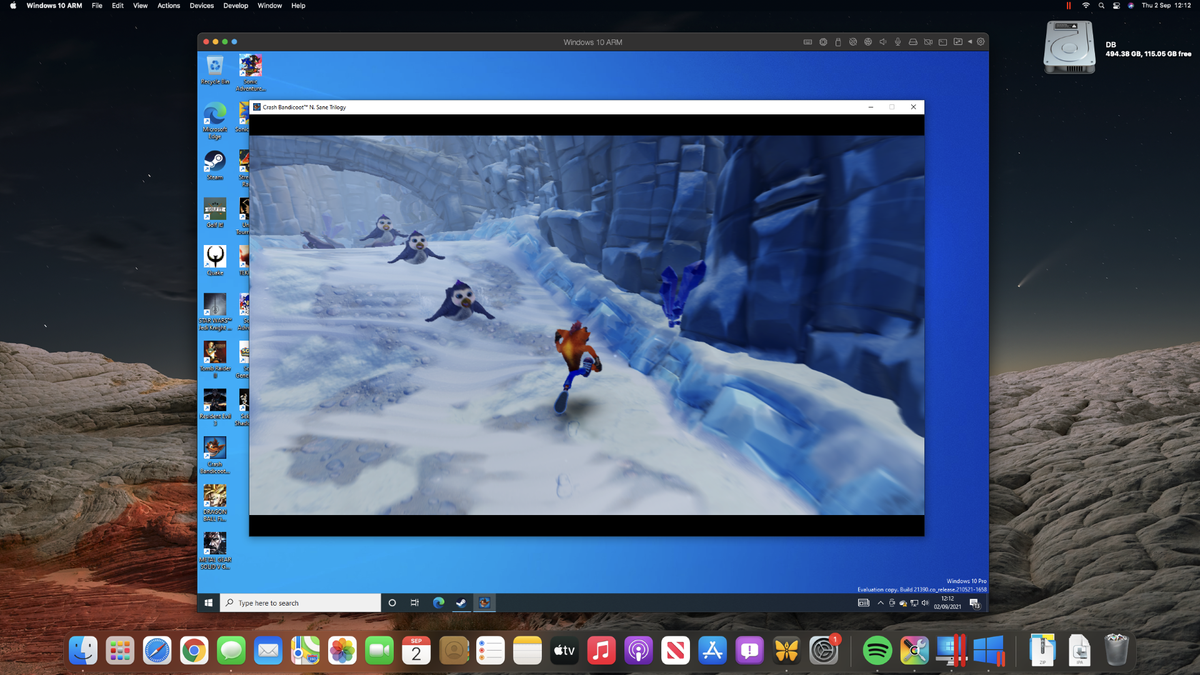
Task: Select the DB hard drive icon
Action: point(1069,48)
